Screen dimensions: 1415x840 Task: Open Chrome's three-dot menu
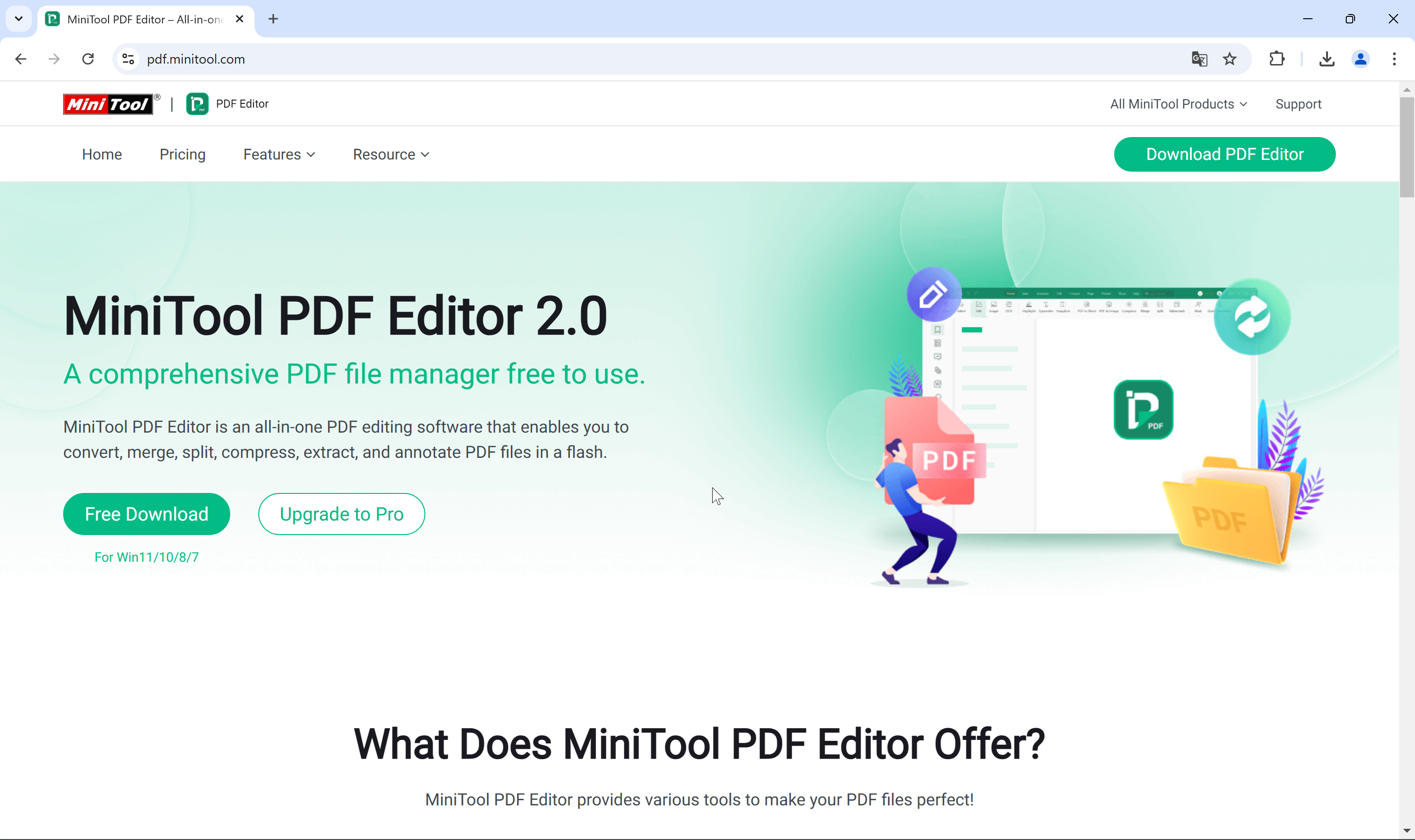pos(1394,59)
